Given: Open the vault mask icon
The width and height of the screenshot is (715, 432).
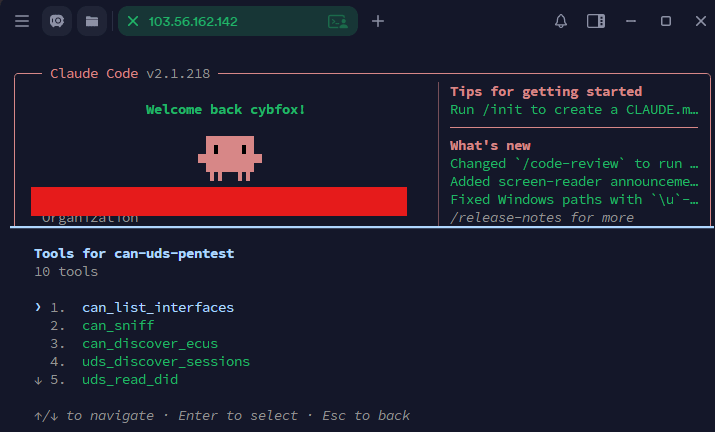Looking at the screenshot, I should [x=57, y=21].
